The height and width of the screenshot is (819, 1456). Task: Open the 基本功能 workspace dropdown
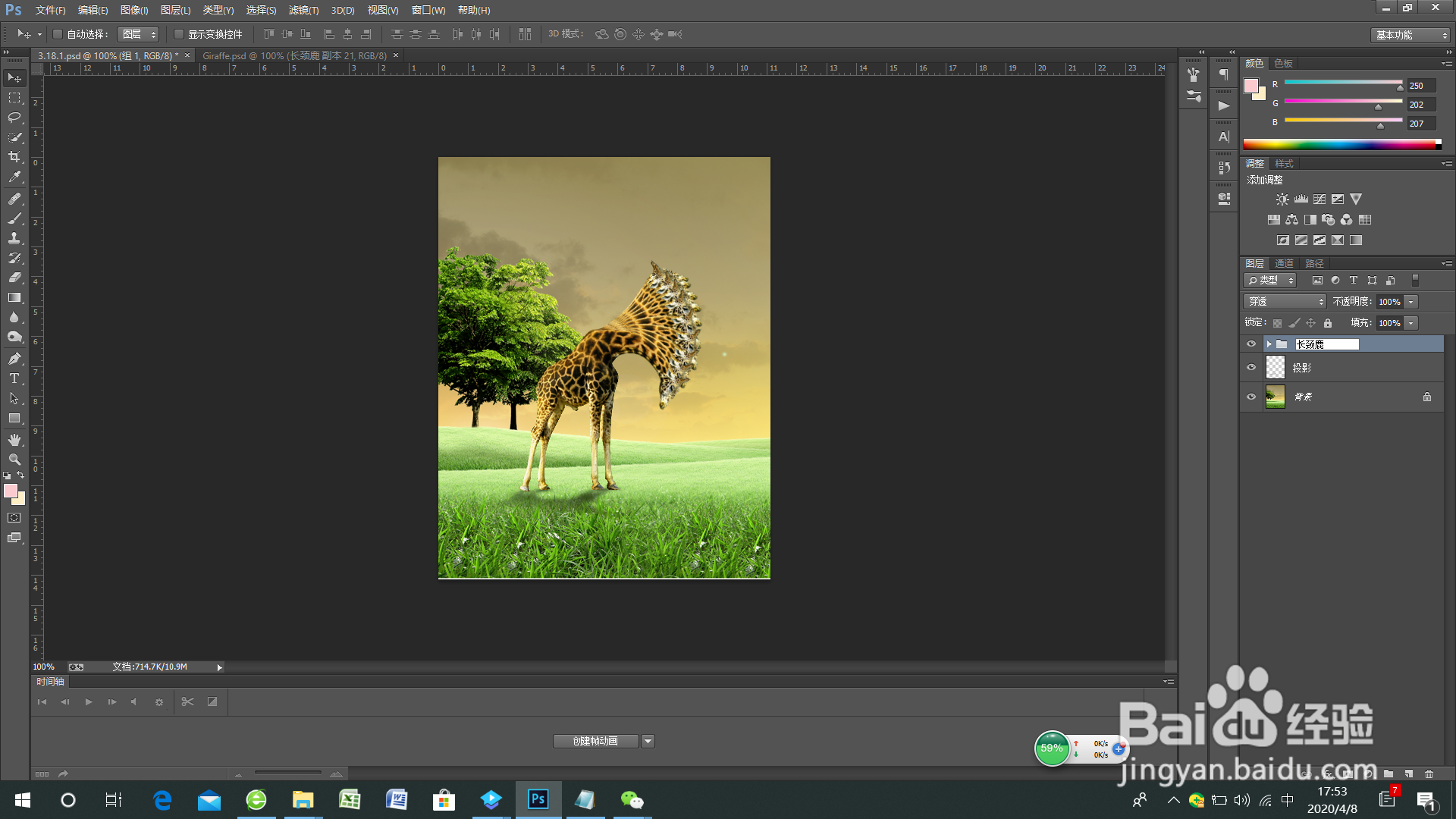click(1410, 35)
